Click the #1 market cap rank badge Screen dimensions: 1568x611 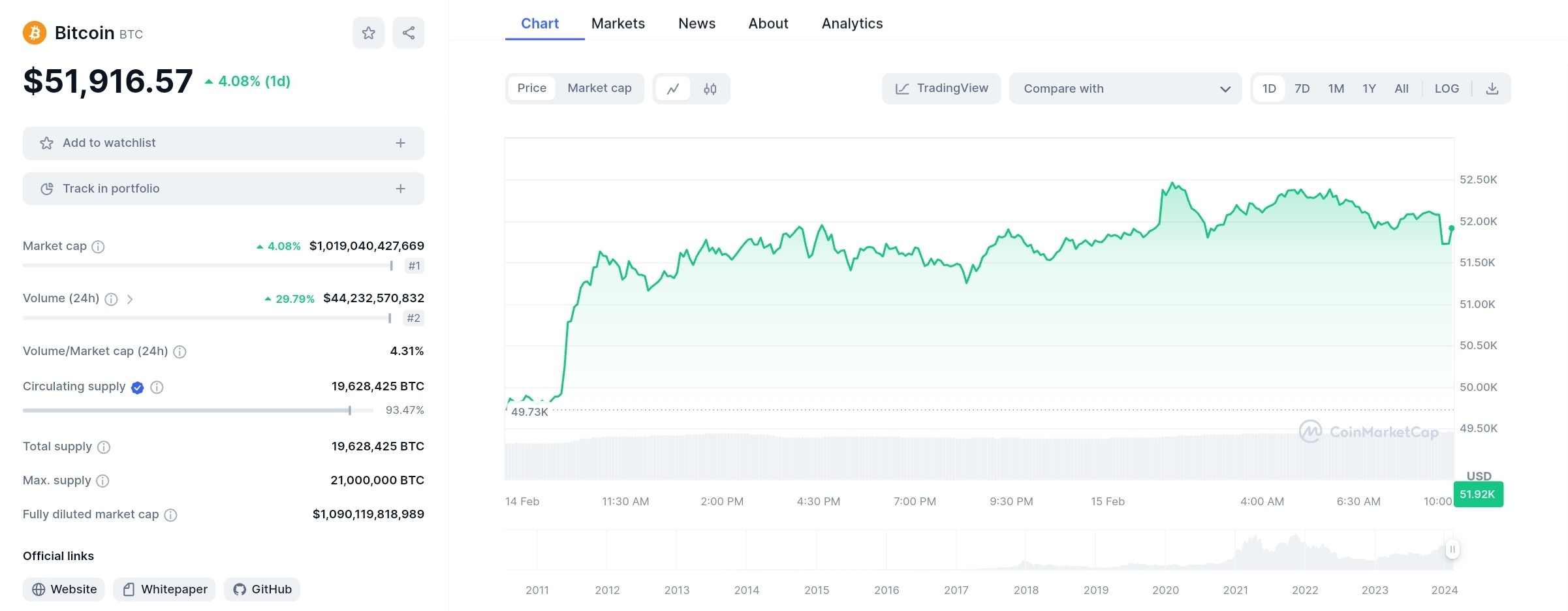click(415, 266)
